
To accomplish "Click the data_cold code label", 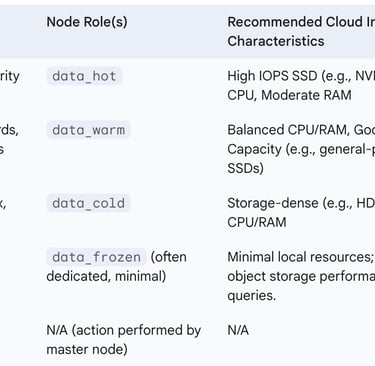I will point(88,203).
